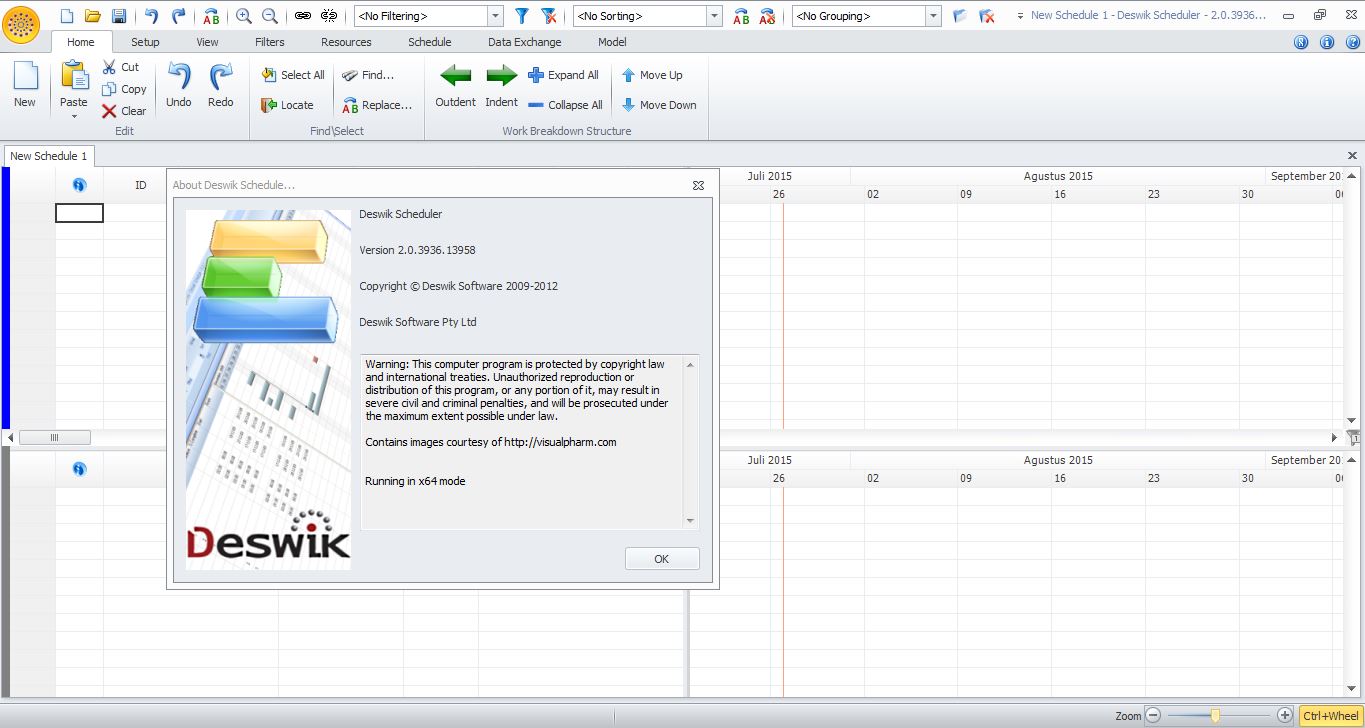This screenshot has height=728, width=1365.
Task: Click the Save icon in quick access toolbar
Action: click(119, 15)
